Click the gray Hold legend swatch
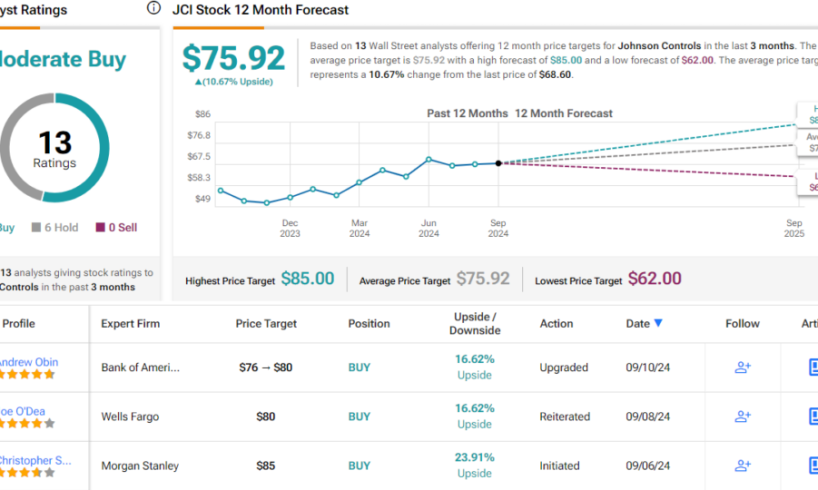818x490 pixels. (x=37, y=228)
